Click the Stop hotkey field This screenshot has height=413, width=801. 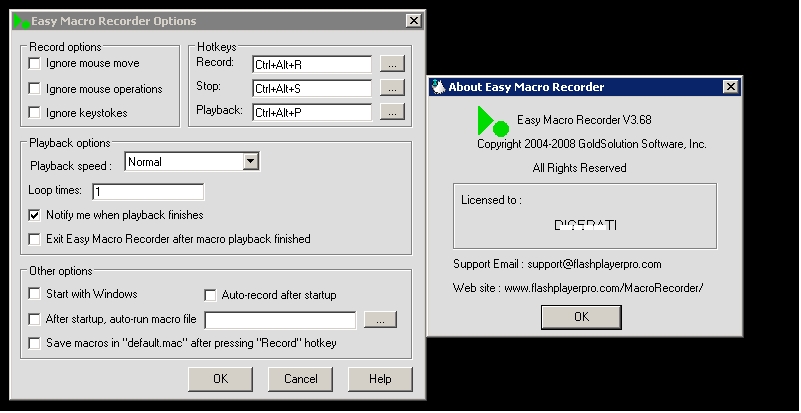pyautogui.click(x=312, y=88)
